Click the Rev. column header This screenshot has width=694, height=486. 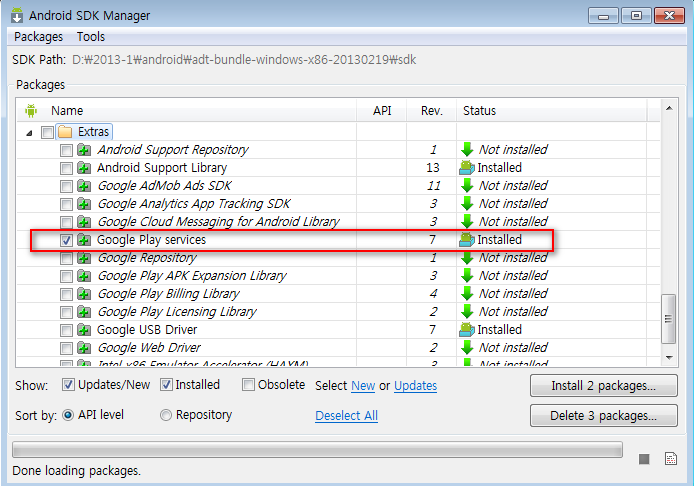click(432, 111)
